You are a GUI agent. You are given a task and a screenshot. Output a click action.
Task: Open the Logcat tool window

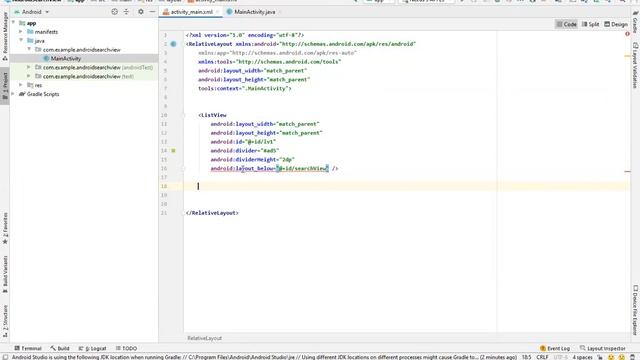point(93,349)
